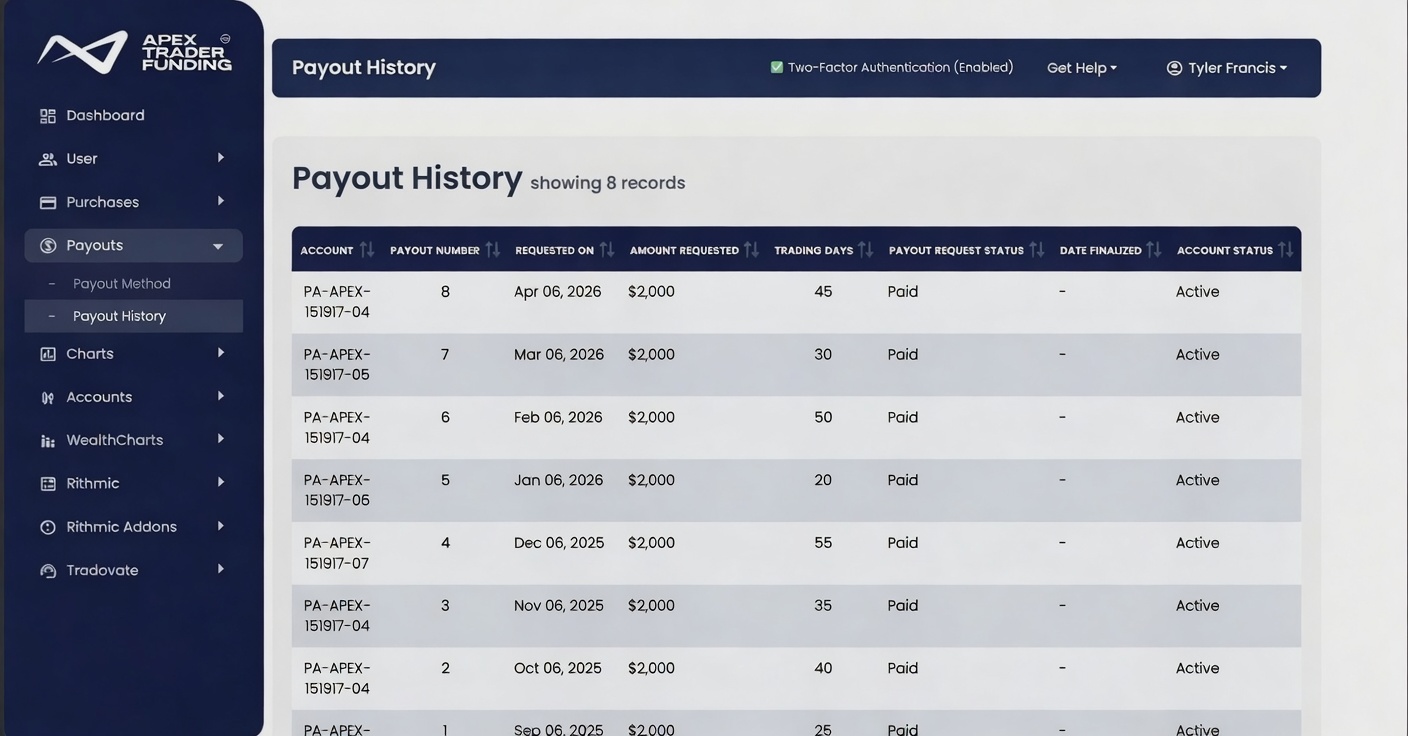Viewport: 1408px width, 736px height.
Task: Click the Dec 06, 2025 date cell
Action: click(559, 543)
